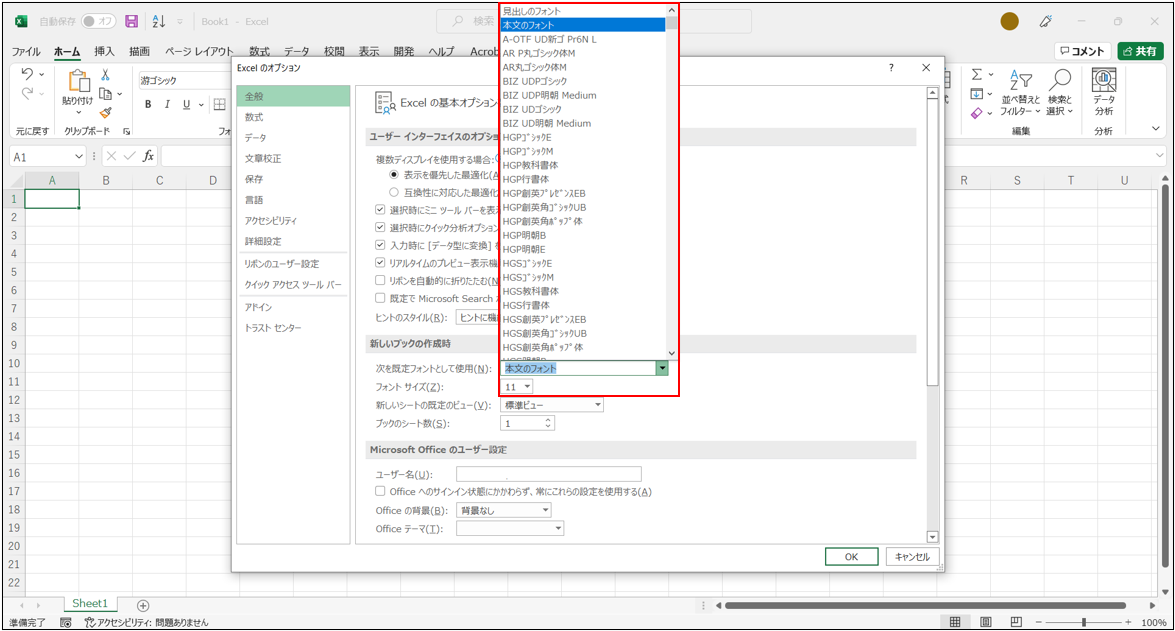This screenshot has width=1175, height=631.
Task: Click the Borders grid icon
Action: [220, 104]
